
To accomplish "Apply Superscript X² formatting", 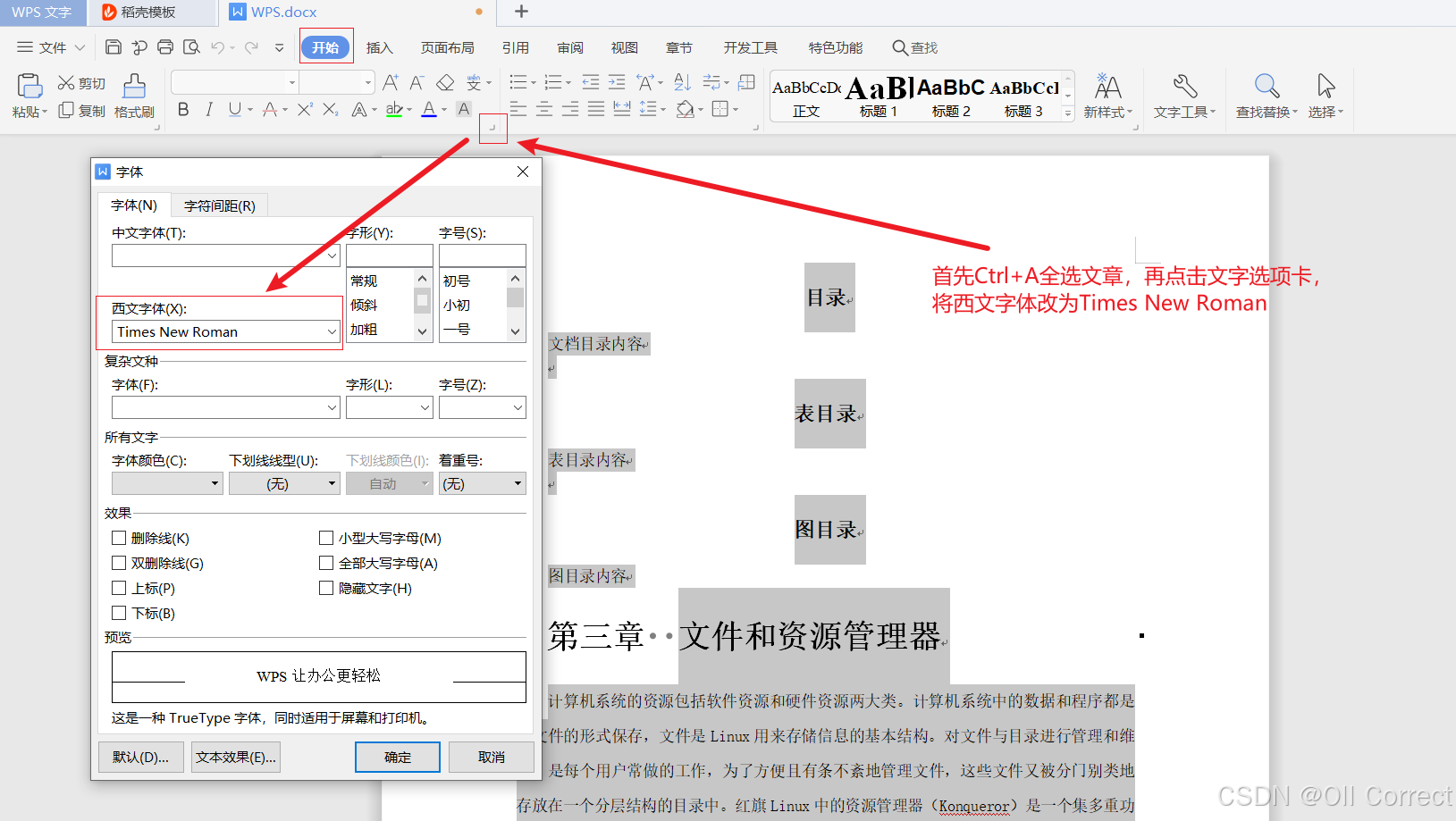I will (x=305, y=109).
